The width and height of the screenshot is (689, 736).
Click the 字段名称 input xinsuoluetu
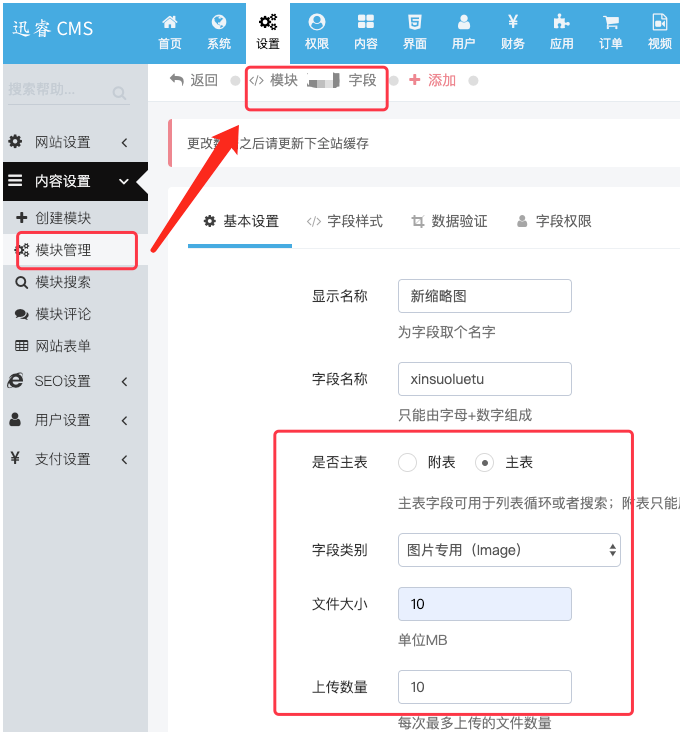[x=485, y=379]
